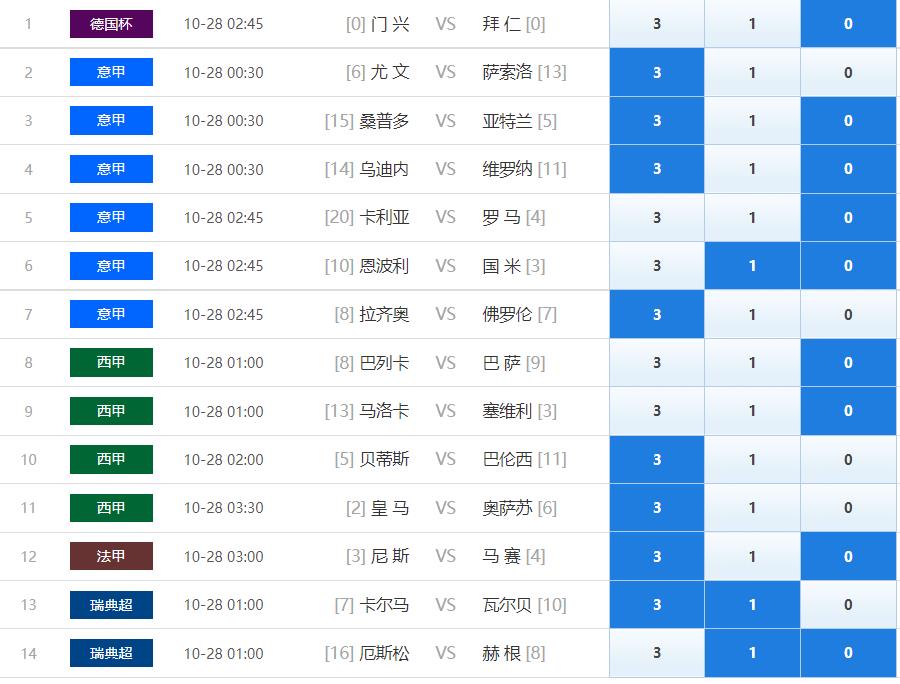Click team name 桑普多

coord(384,121)
